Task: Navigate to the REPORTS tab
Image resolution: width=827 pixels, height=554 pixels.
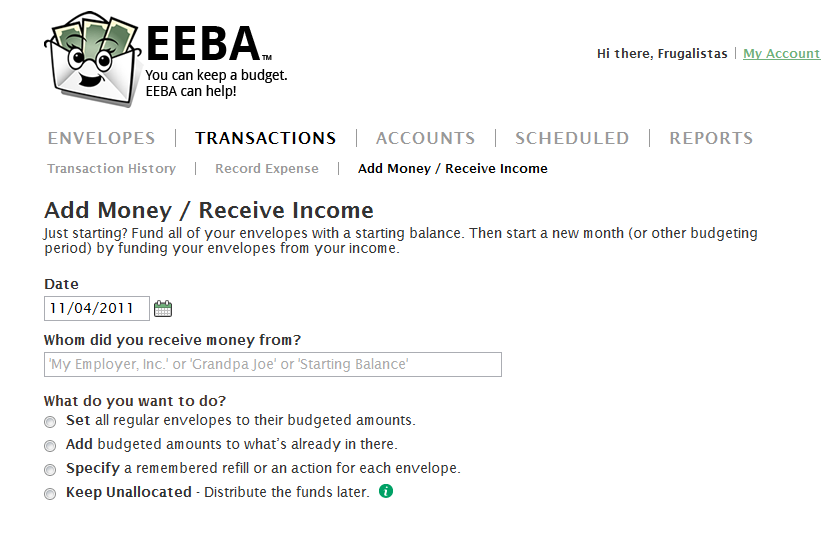Action: pos(711,138)
